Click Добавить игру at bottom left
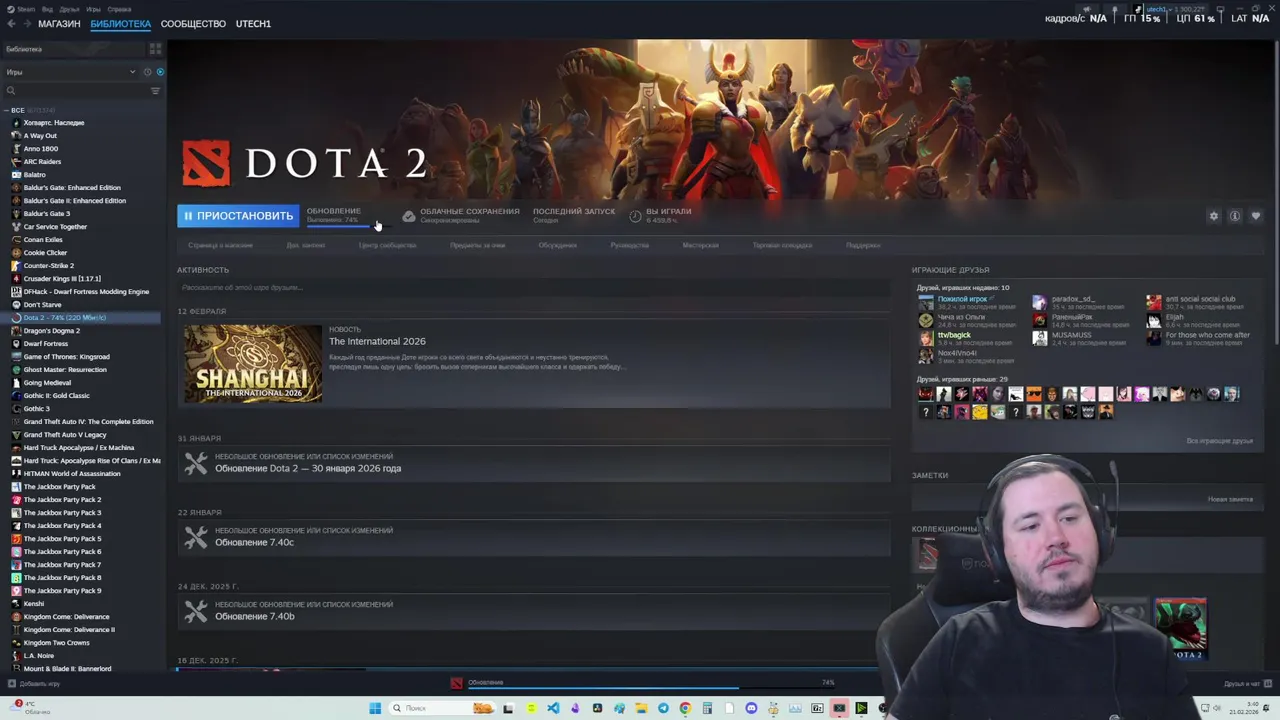This screenshot has width=1280, height=720. pyautogui.click(x=34, y=684)
